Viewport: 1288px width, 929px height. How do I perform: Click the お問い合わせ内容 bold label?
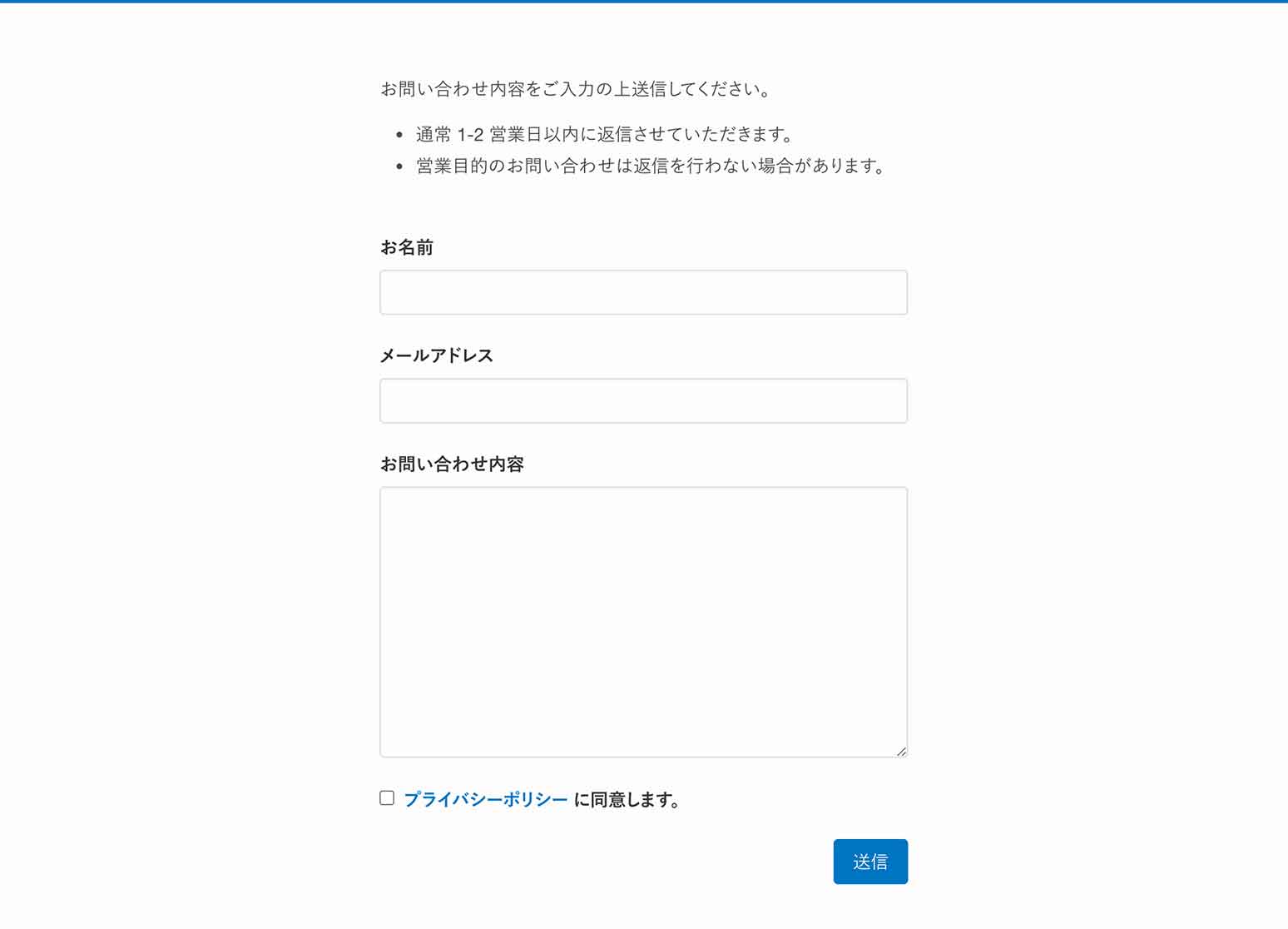[x=452, y=464]
